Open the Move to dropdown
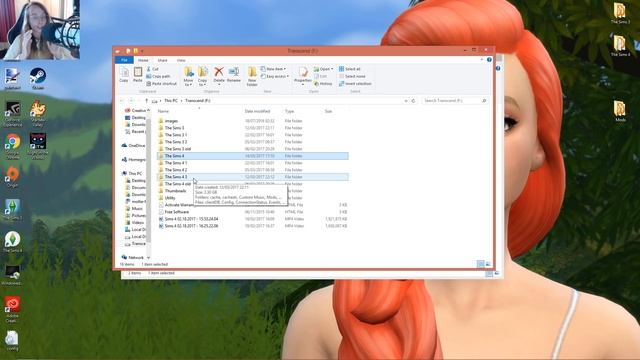The width and height of the screenshot is (640, 360). click(x=188, y=76)
